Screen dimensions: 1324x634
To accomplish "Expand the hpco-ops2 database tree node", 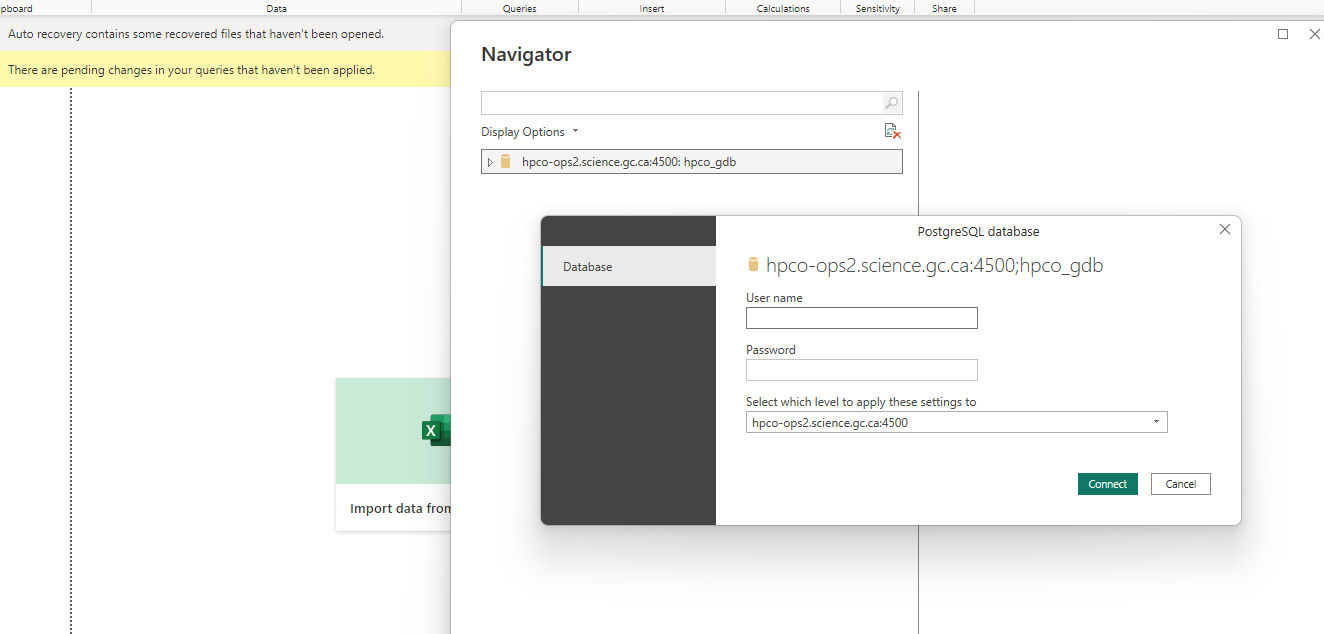I will point(490,162).
